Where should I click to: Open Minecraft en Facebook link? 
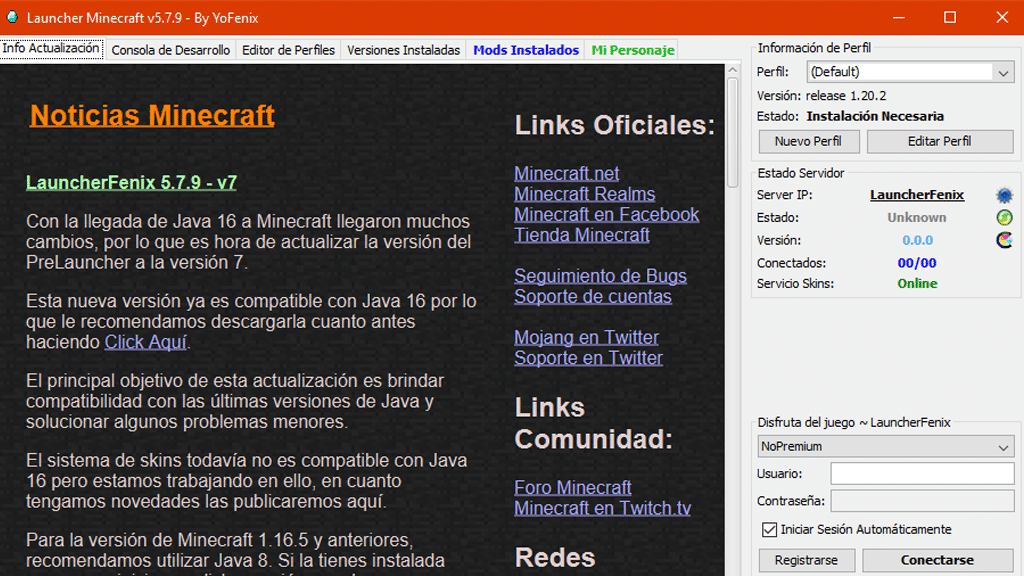[607, 214]
